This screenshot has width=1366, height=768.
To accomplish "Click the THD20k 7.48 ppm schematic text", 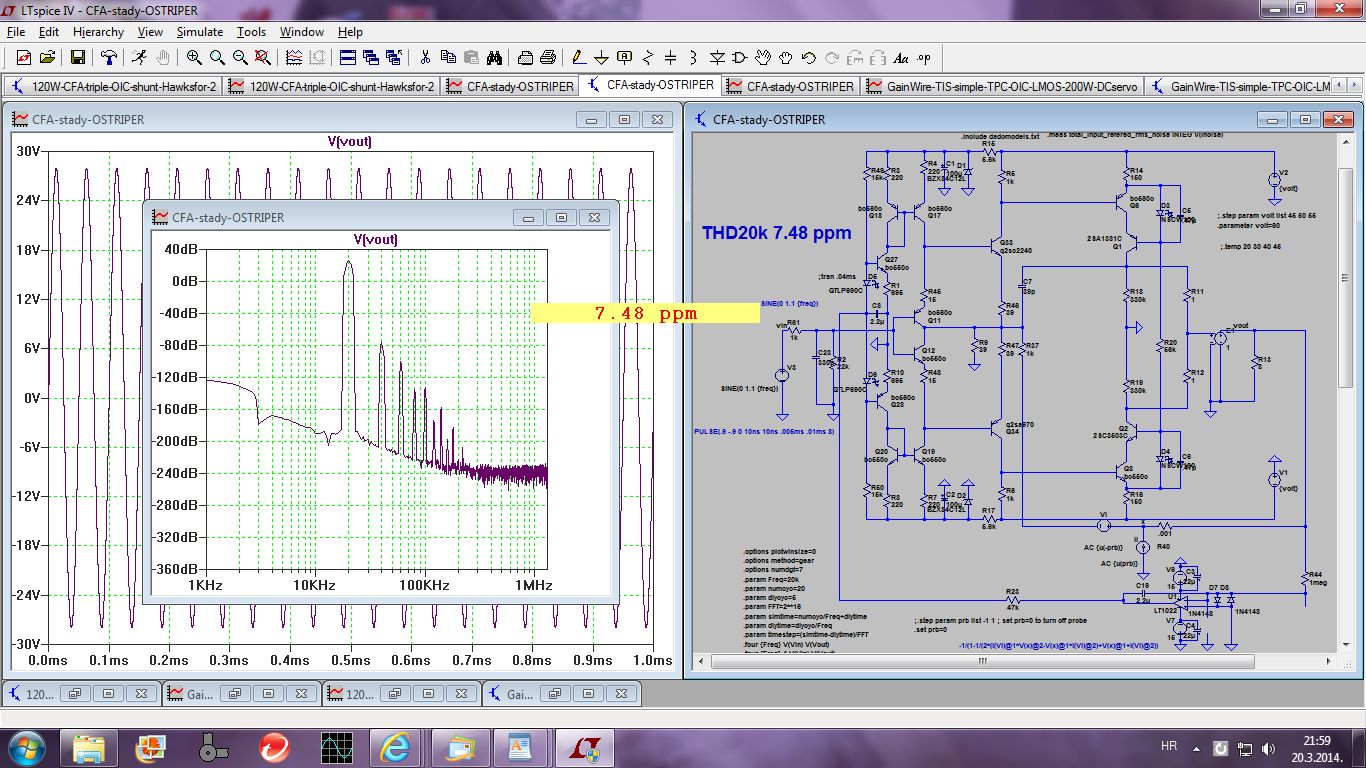I will [x=776, y=233].
